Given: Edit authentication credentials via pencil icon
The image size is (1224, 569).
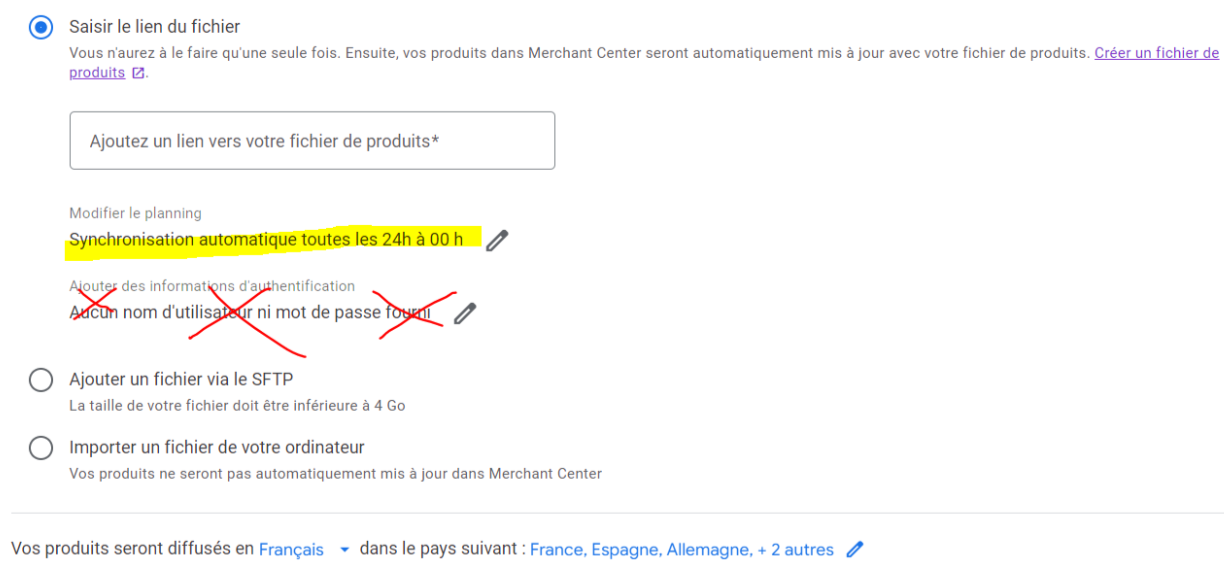Looking at the screenshot, I should tap(465, 313).
